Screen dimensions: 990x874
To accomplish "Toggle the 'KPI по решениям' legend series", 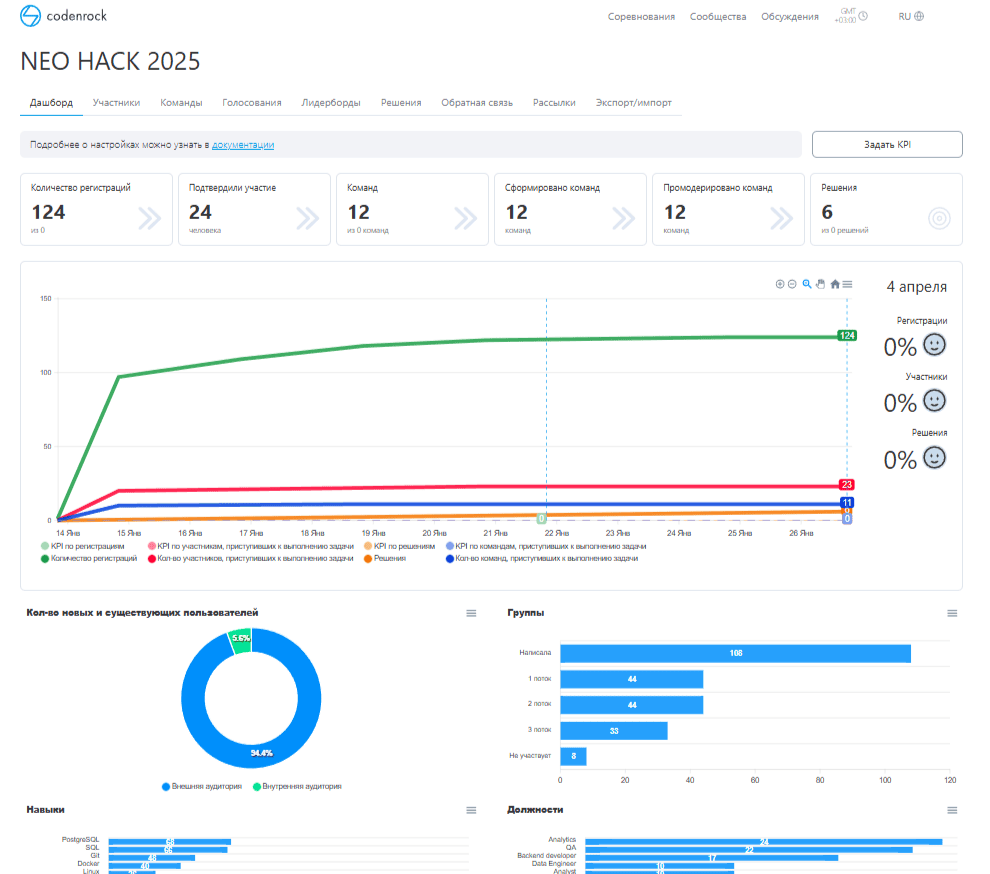I will tap(400, 546).
